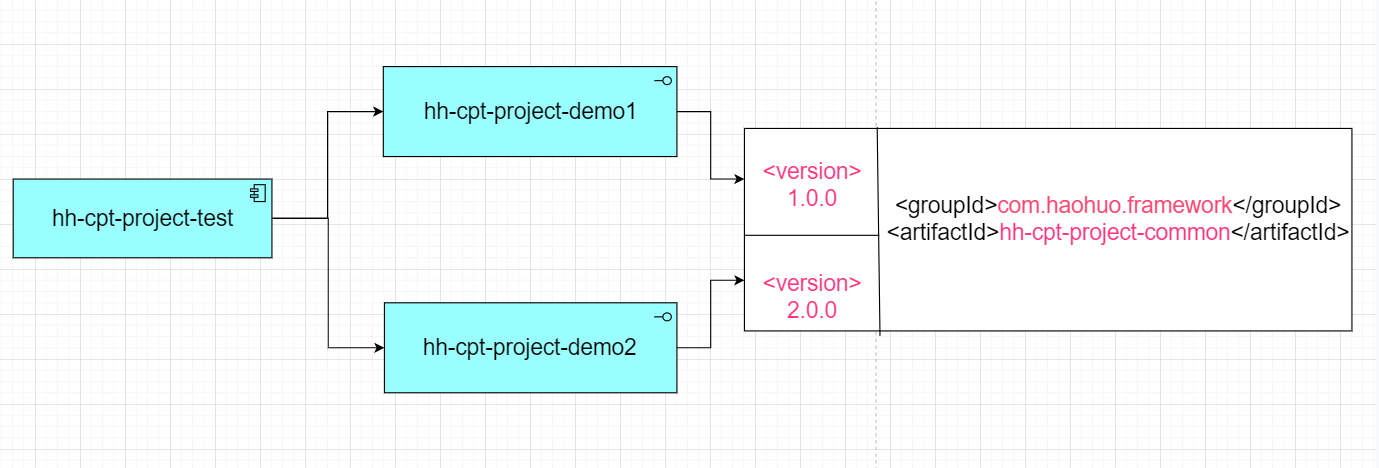Click the divider line between the version cells
Image resolution: width=1379 pixels, height=468 pixels.
(811, 235)
